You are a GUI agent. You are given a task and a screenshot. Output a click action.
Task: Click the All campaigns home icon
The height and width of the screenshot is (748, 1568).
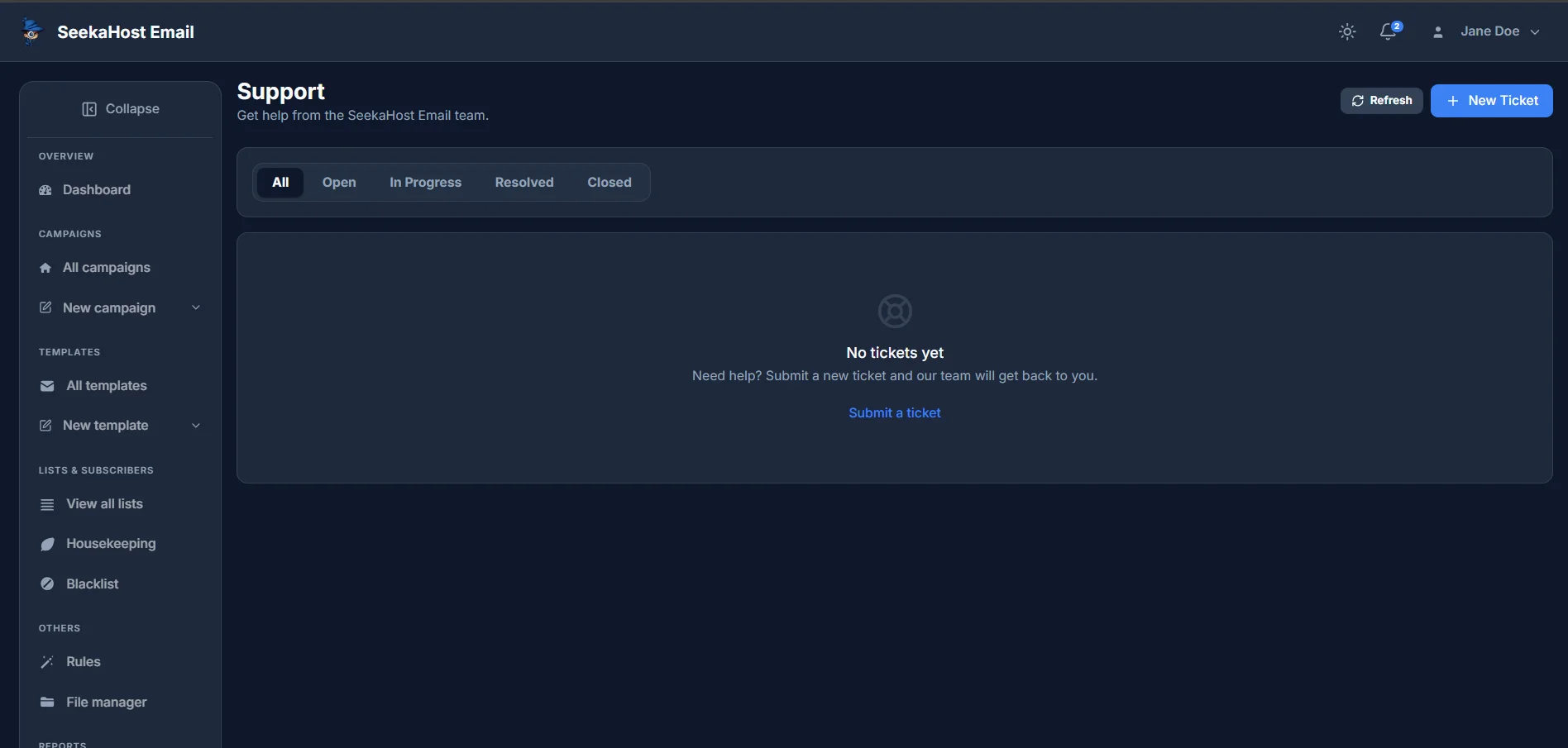point(45,268)
